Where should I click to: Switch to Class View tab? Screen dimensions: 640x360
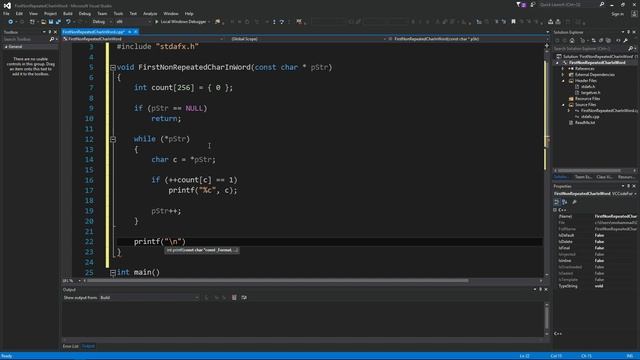[604, 177]
